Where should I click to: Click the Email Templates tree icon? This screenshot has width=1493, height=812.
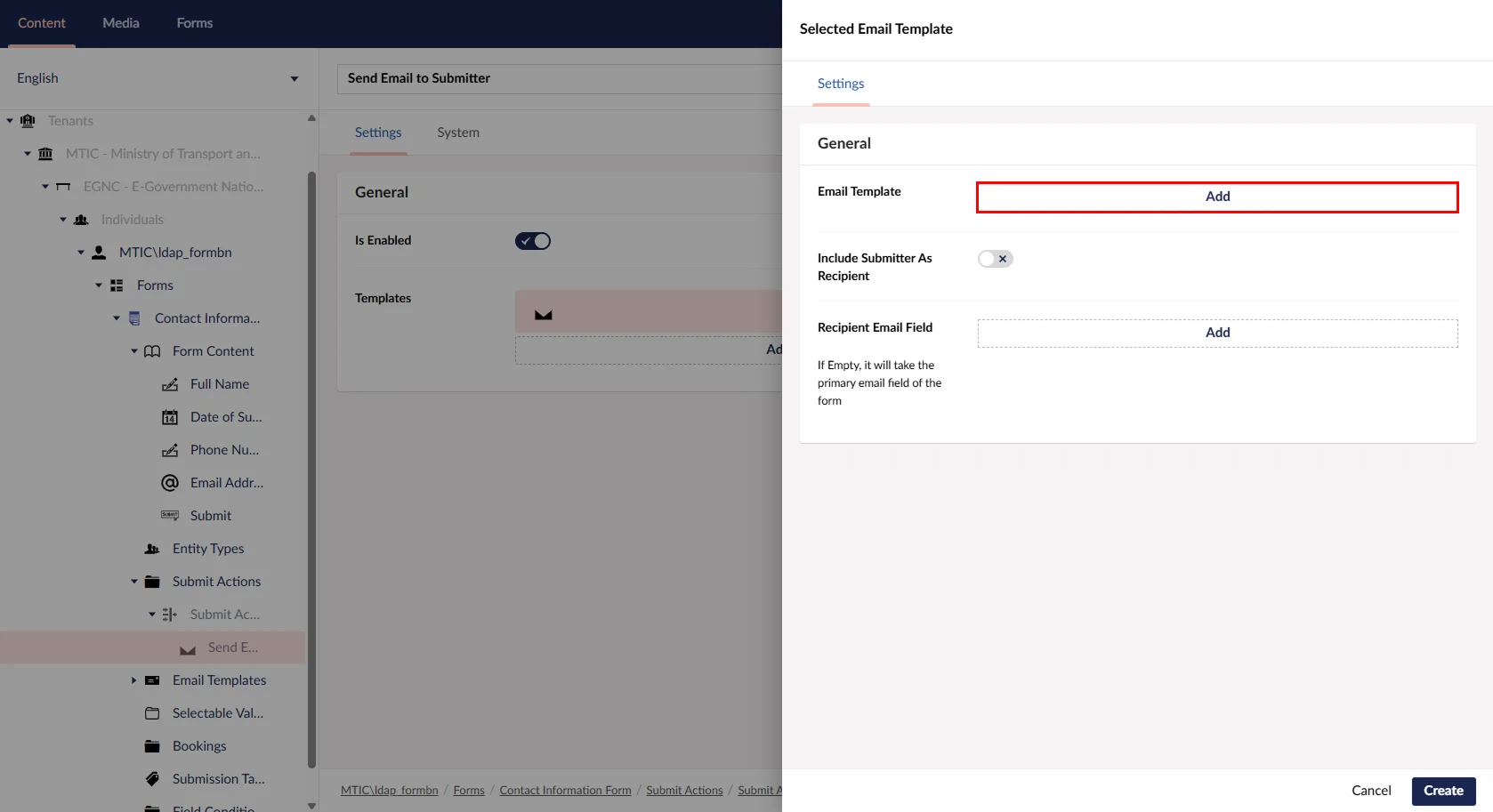[152, 680]
